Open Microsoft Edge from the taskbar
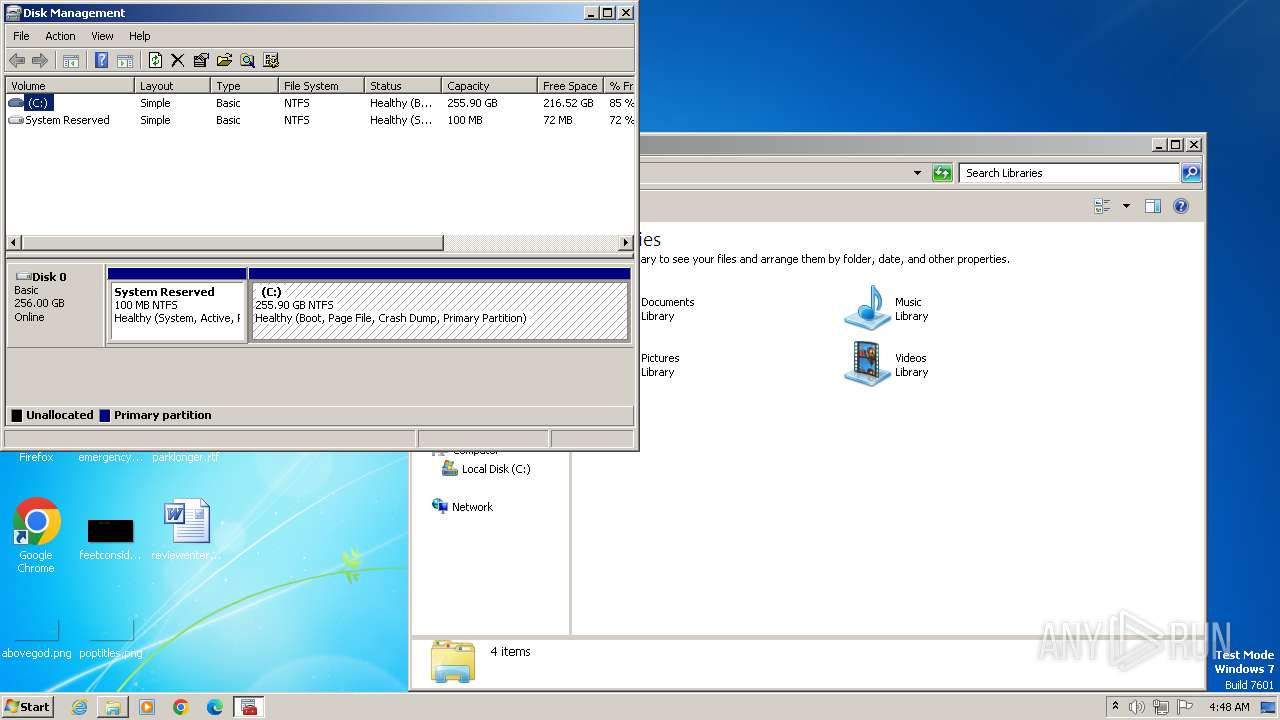The width and height of the screenshot is (1280, 720). [x=215, y=707]
